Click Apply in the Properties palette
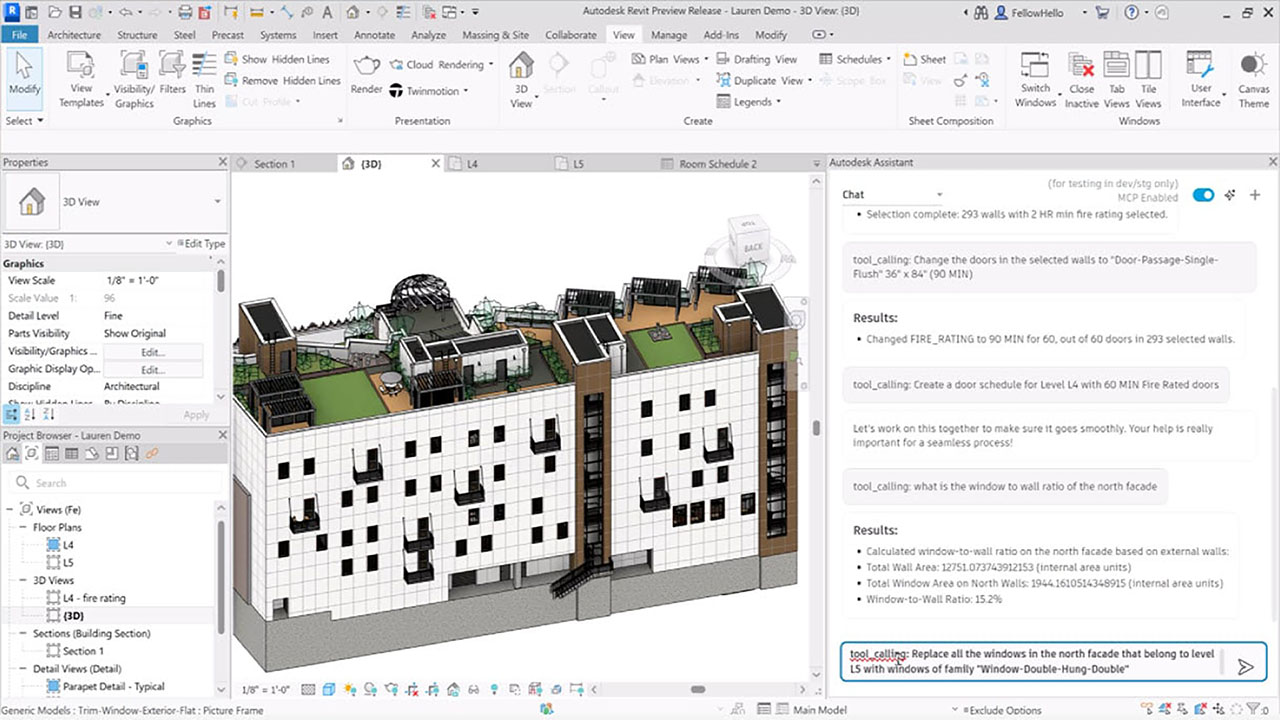Viewport: 1280px width, 720px height. 196,415
